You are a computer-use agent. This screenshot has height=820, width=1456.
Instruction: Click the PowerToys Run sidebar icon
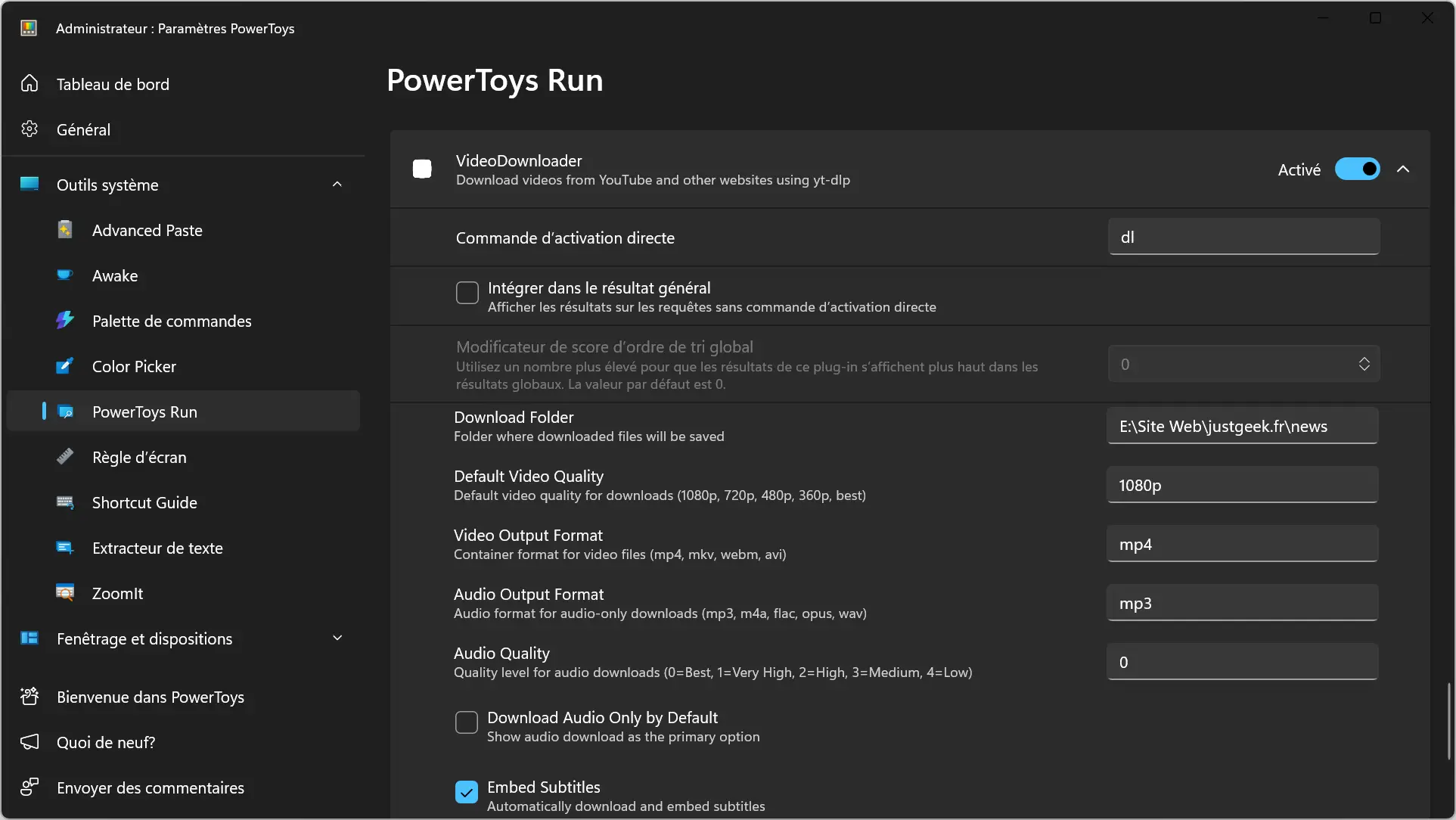66,412
